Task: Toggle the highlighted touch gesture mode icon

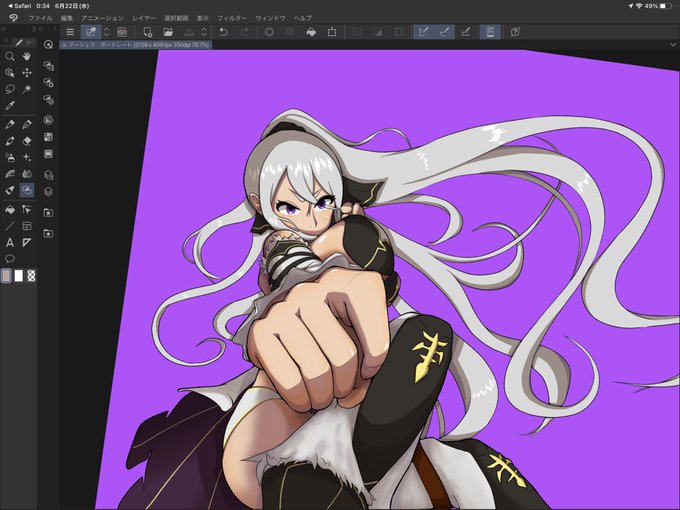Action: pyautogui.click(x=91, y=32)
